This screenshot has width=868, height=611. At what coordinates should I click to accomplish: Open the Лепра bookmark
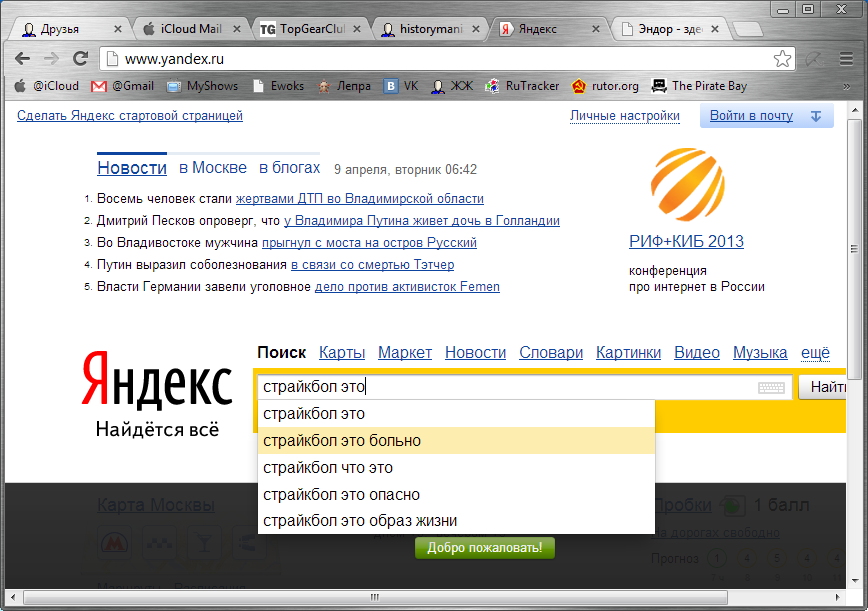(x=344, y=86)
